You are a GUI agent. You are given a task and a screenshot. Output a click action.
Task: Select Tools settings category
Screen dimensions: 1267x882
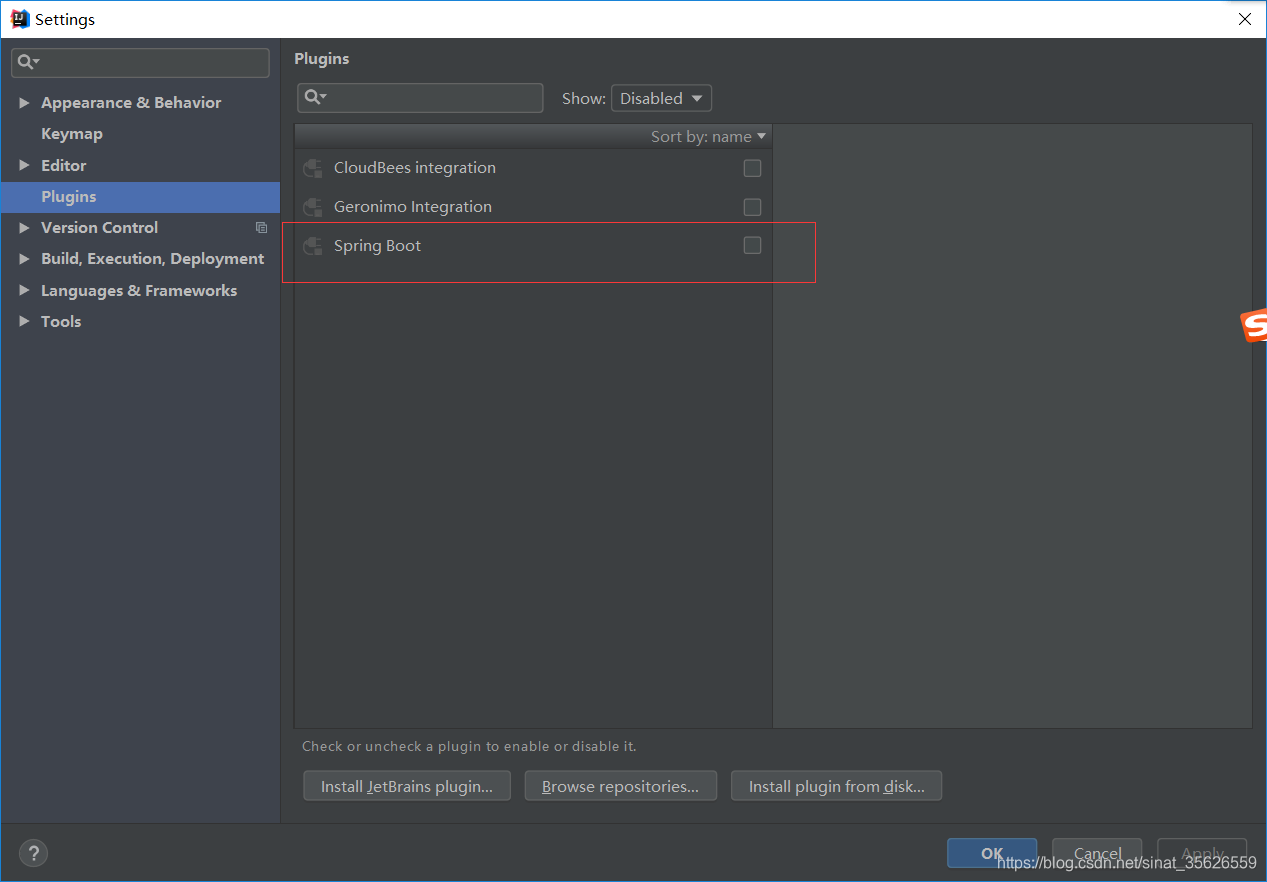61,322
